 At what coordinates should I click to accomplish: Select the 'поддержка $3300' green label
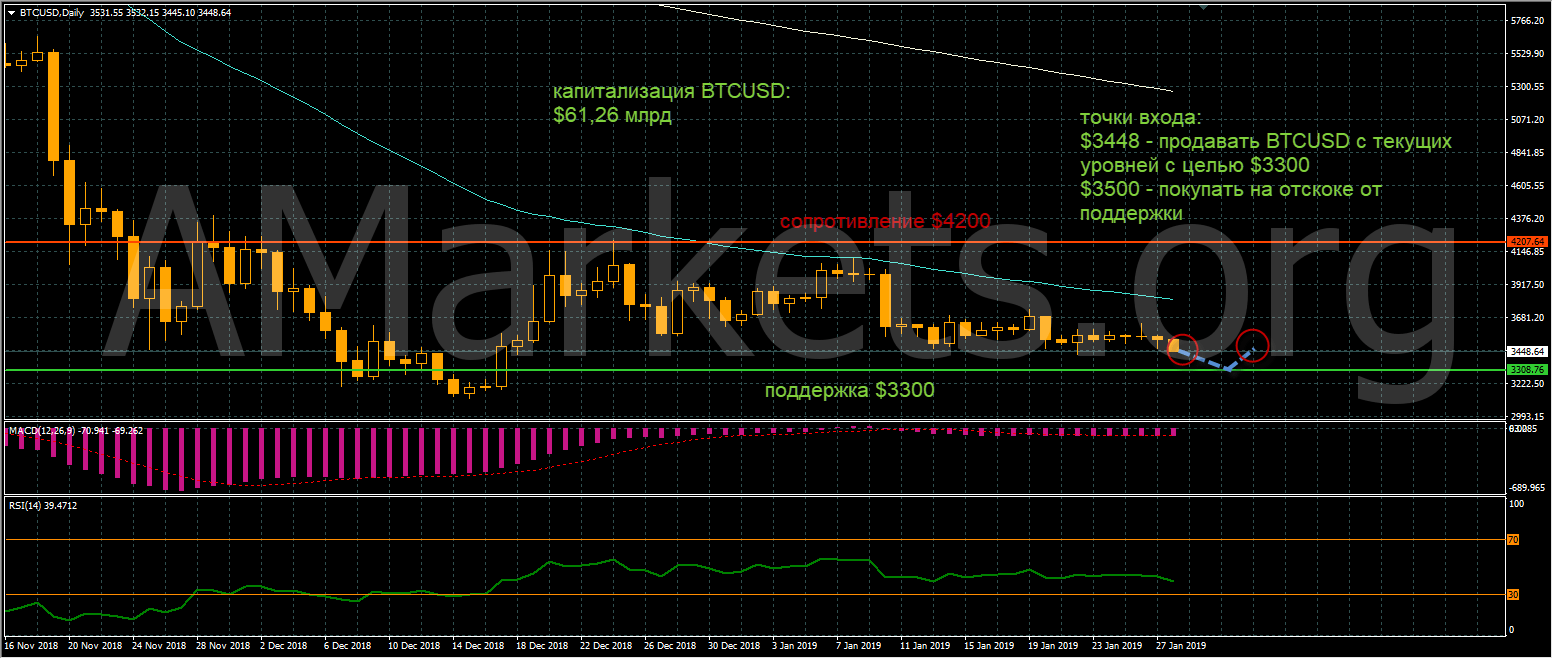click(x=849, y=390)
